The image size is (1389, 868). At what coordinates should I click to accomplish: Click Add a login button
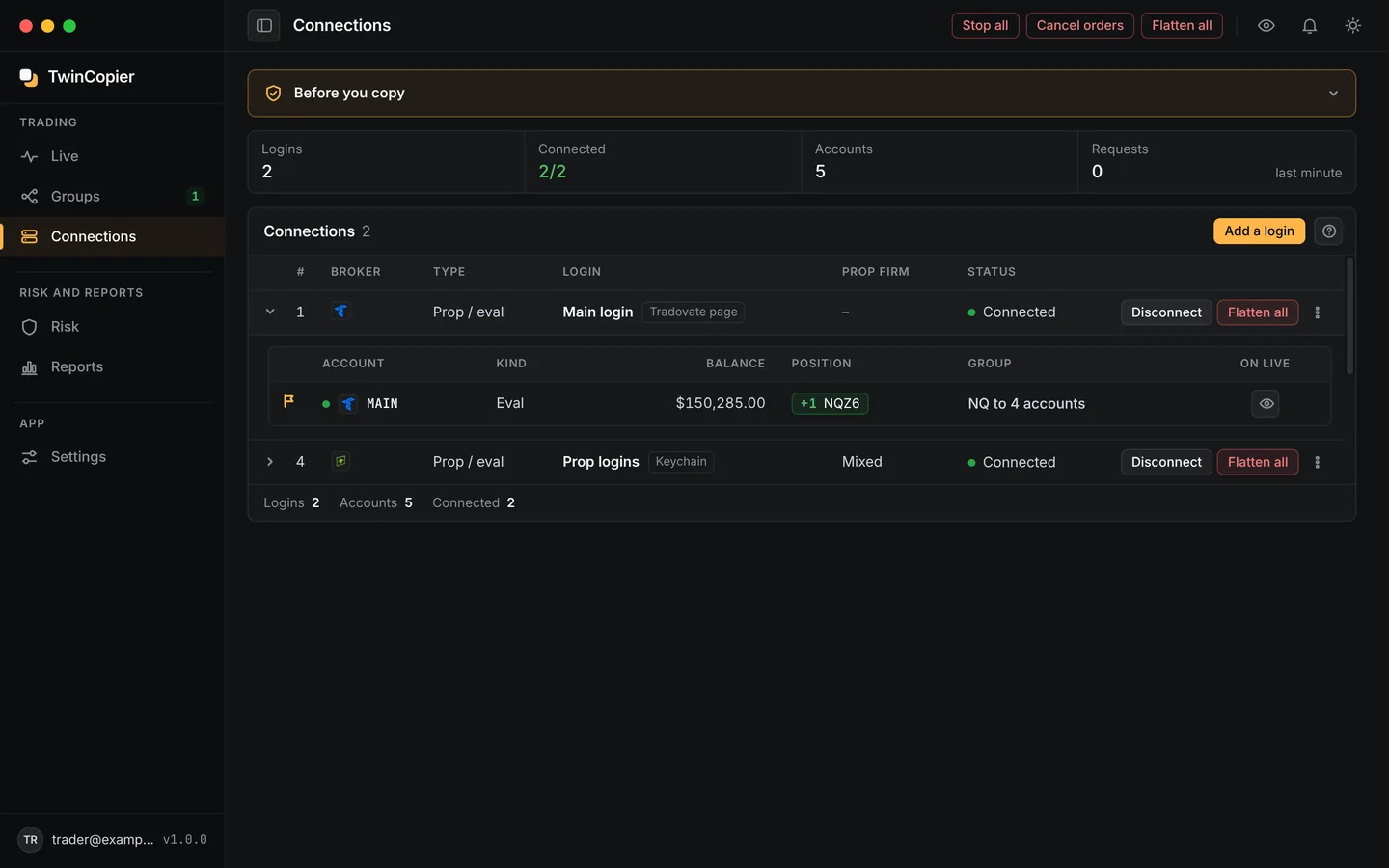[x=1259, y=231]
